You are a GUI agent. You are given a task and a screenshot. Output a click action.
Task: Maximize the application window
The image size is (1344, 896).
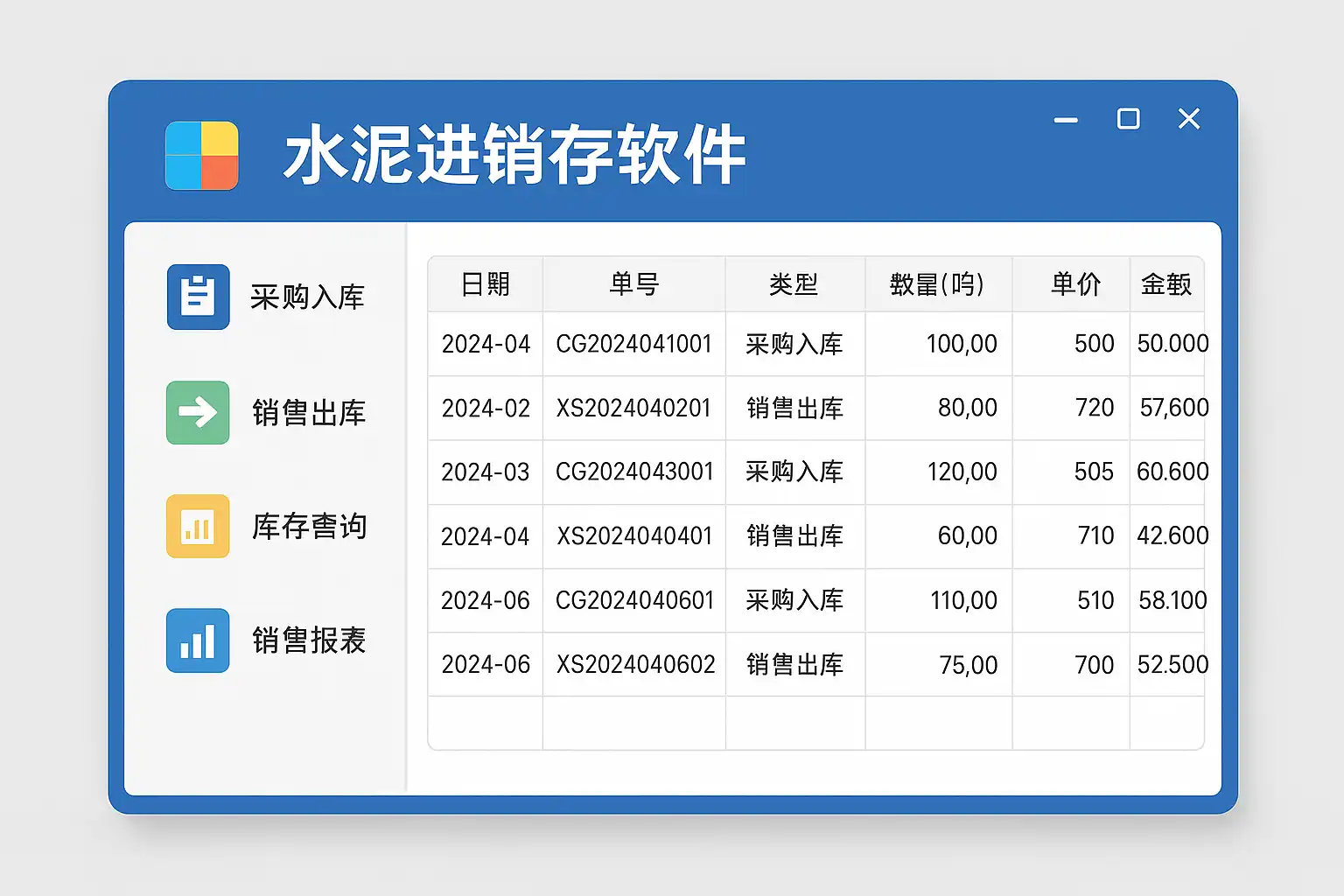[1129, 119]
